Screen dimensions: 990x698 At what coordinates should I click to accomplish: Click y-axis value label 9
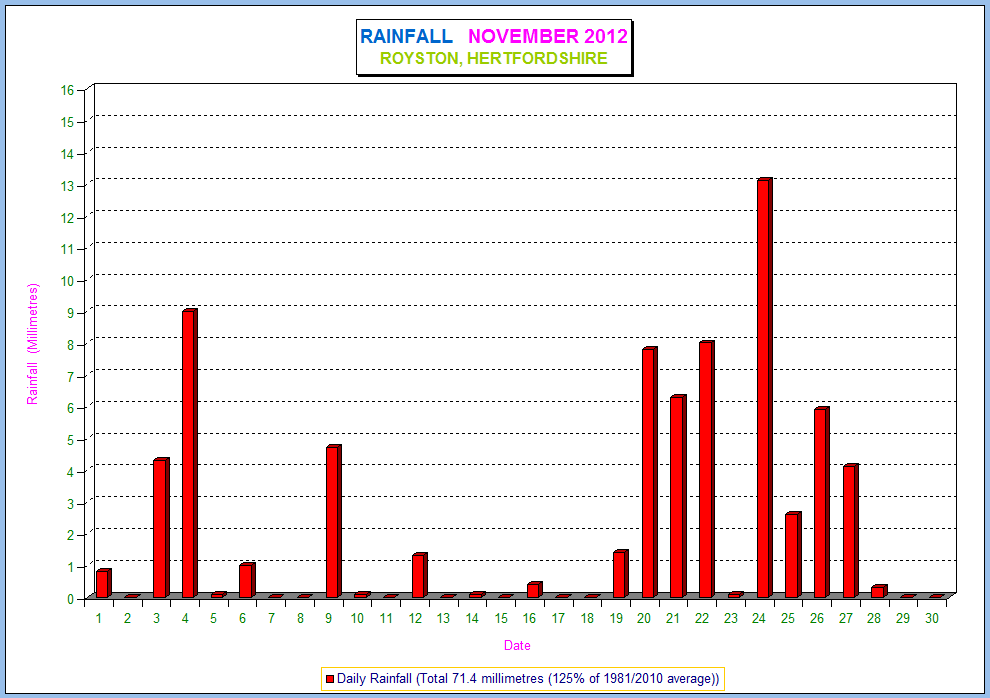pos(71,313)
